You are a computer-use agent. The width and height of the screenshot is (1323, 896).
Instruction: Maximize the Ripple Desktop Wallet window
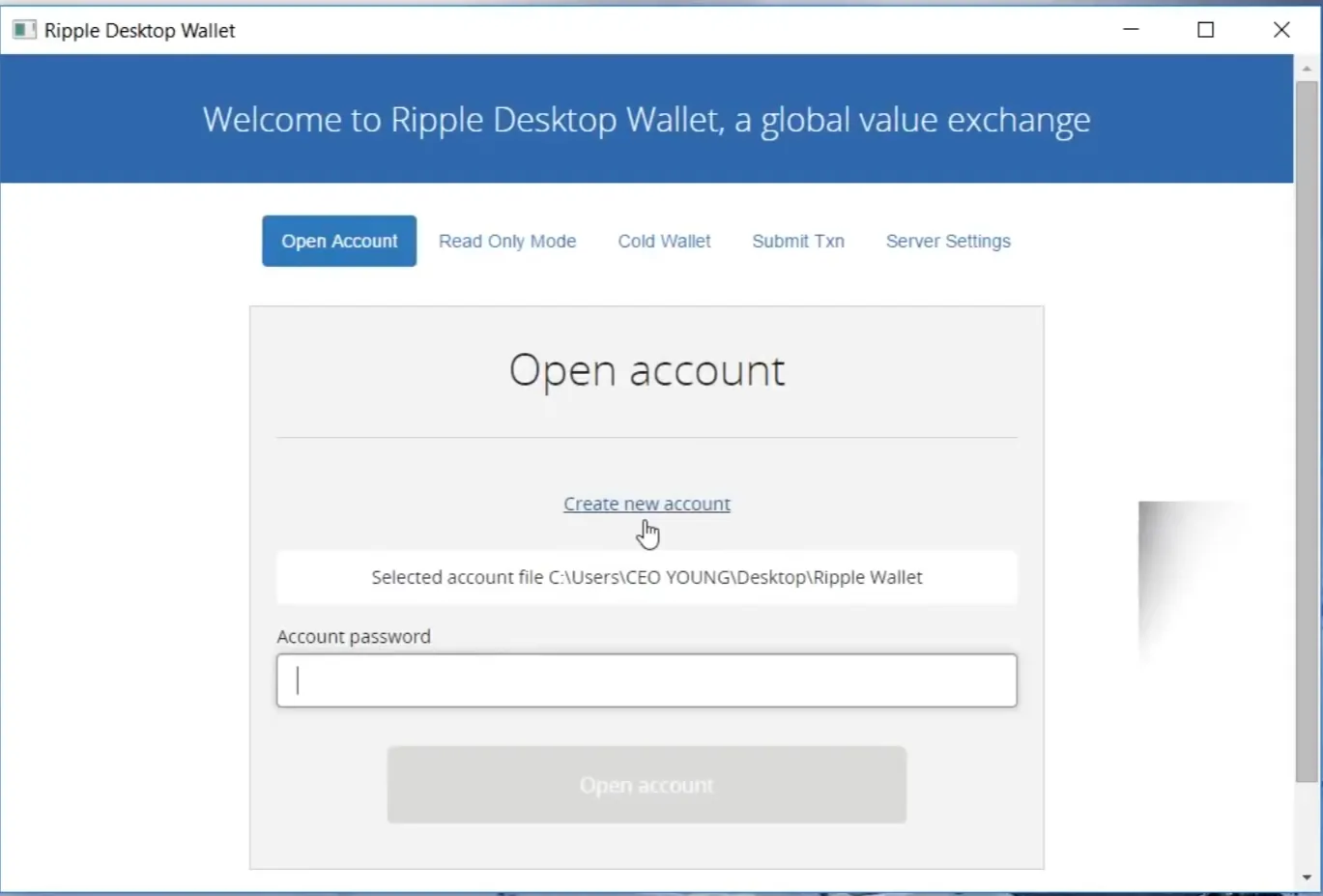point(1206,30)
